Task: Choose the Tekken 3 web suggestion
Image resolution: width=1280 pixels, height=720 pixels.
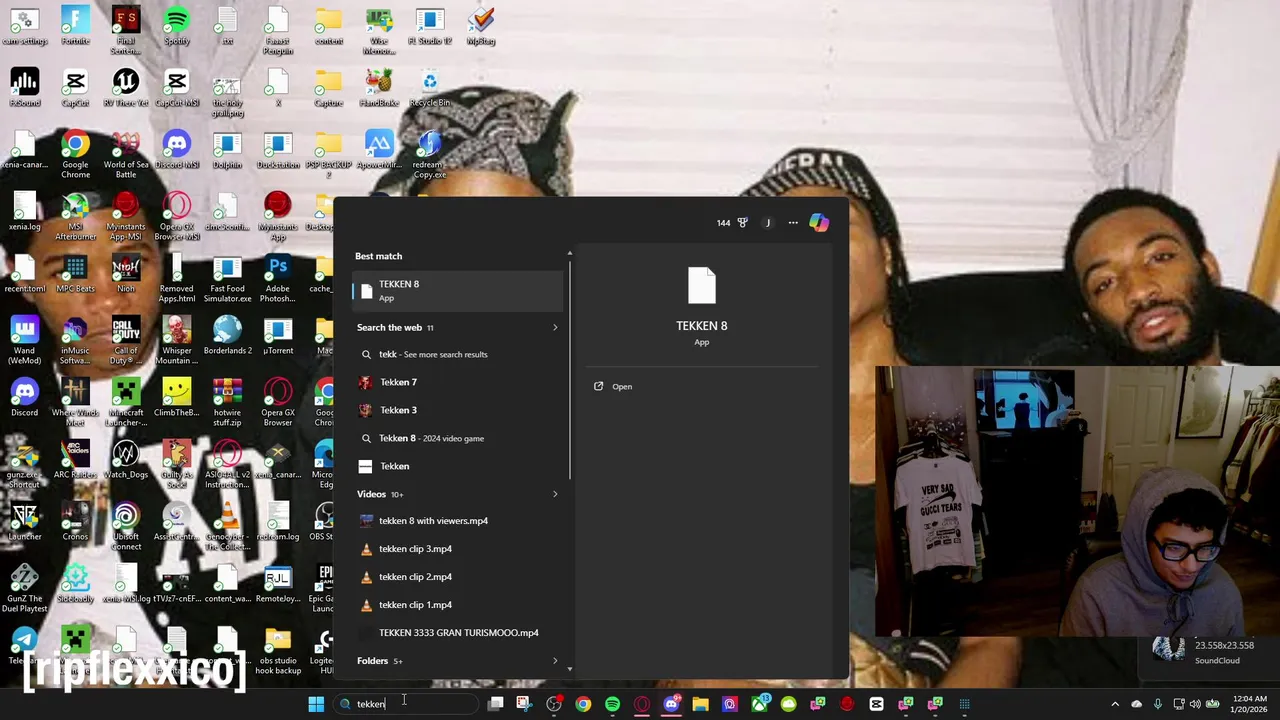Action: (x=457, y=410)
